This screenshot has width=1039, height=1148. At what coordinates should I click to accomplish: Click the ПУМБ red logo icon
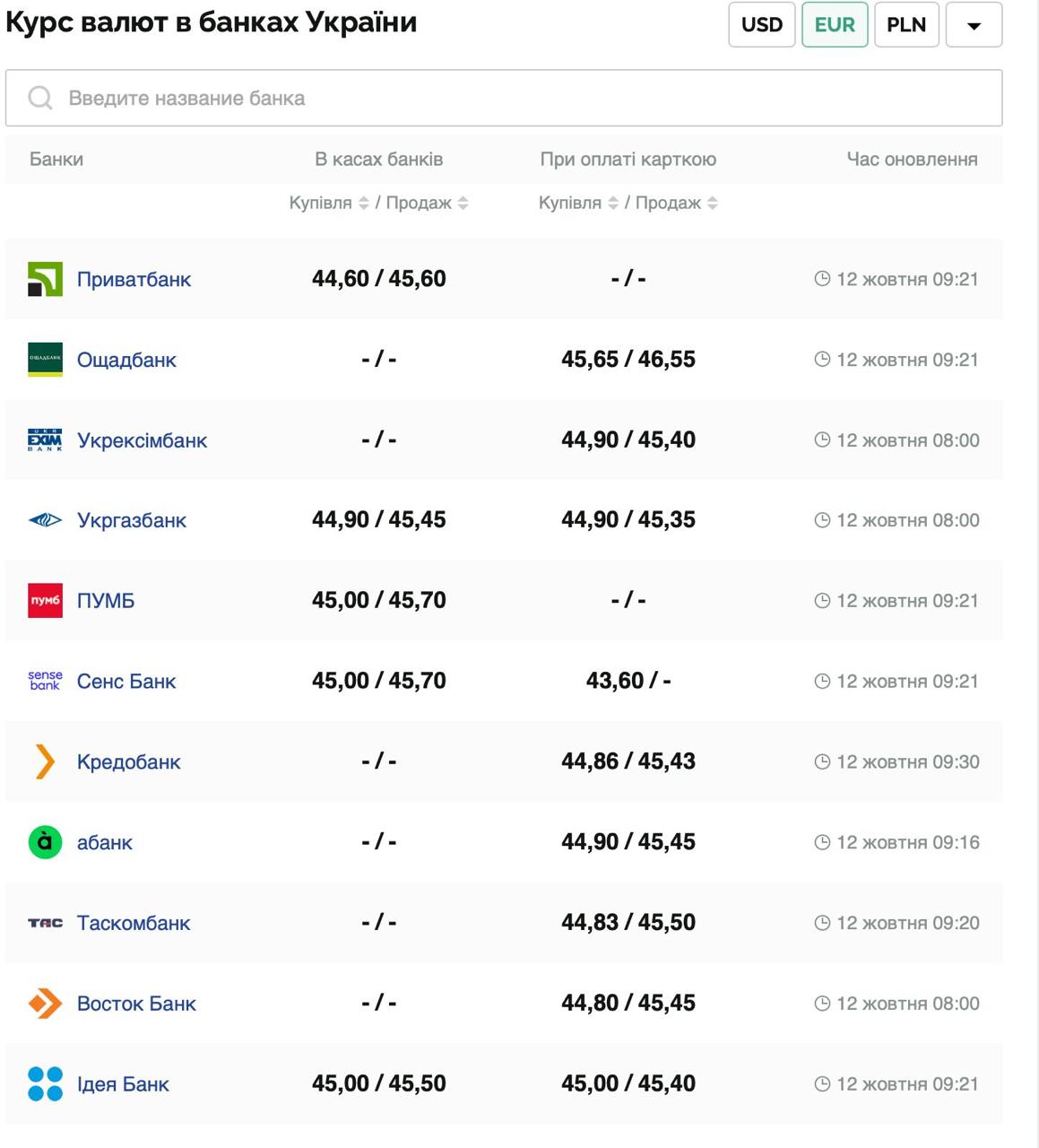45,601
